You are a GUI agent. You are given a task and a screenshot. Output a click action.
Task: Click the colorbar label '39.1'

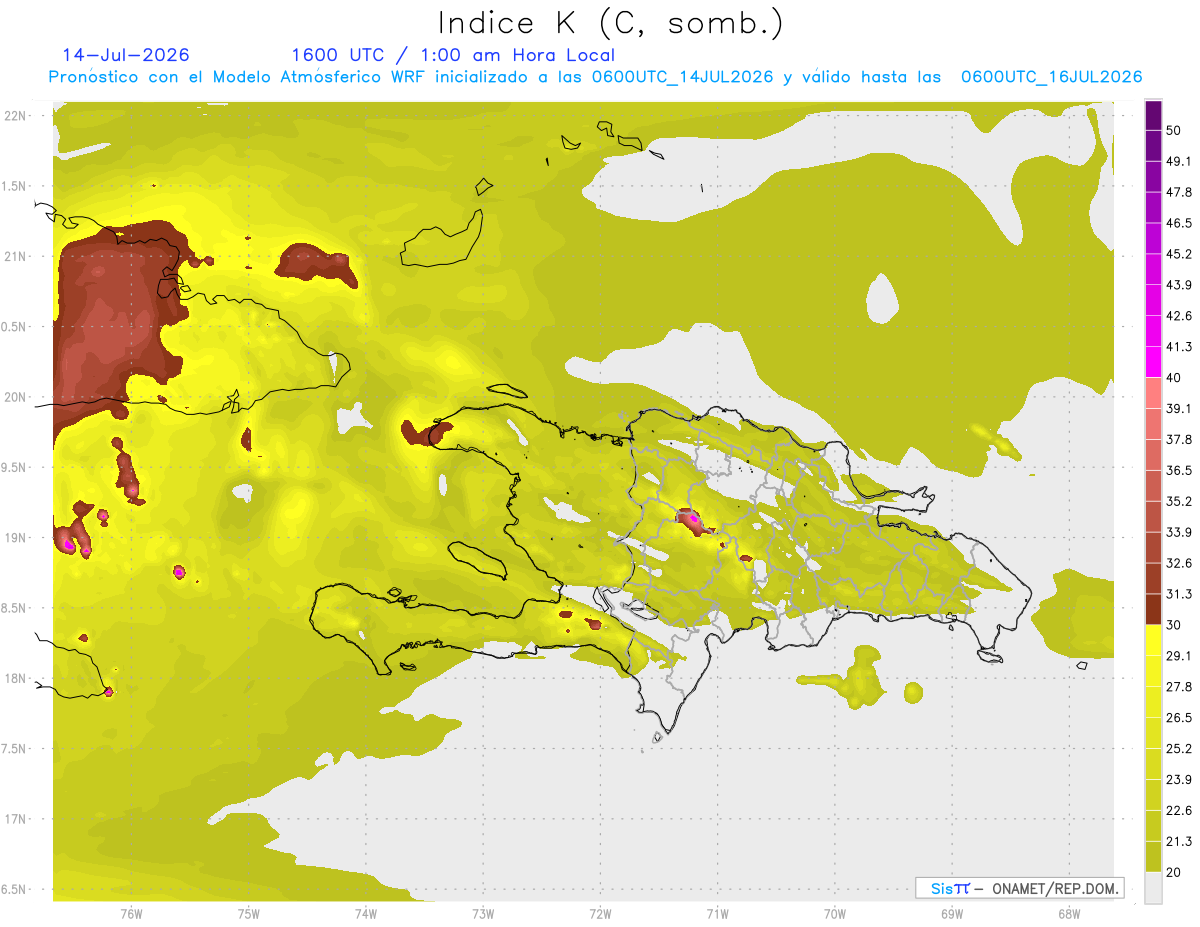tap(1179, 408)
